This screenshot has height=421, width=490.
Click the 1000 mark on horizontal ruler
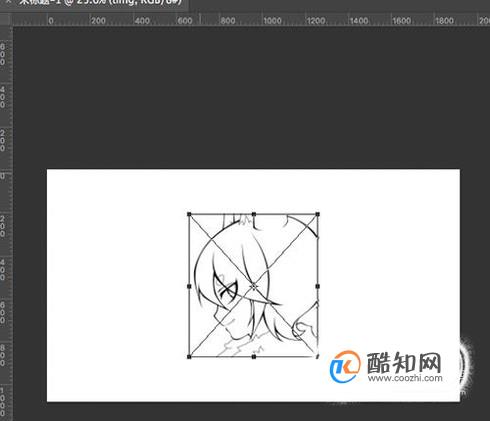272,21
